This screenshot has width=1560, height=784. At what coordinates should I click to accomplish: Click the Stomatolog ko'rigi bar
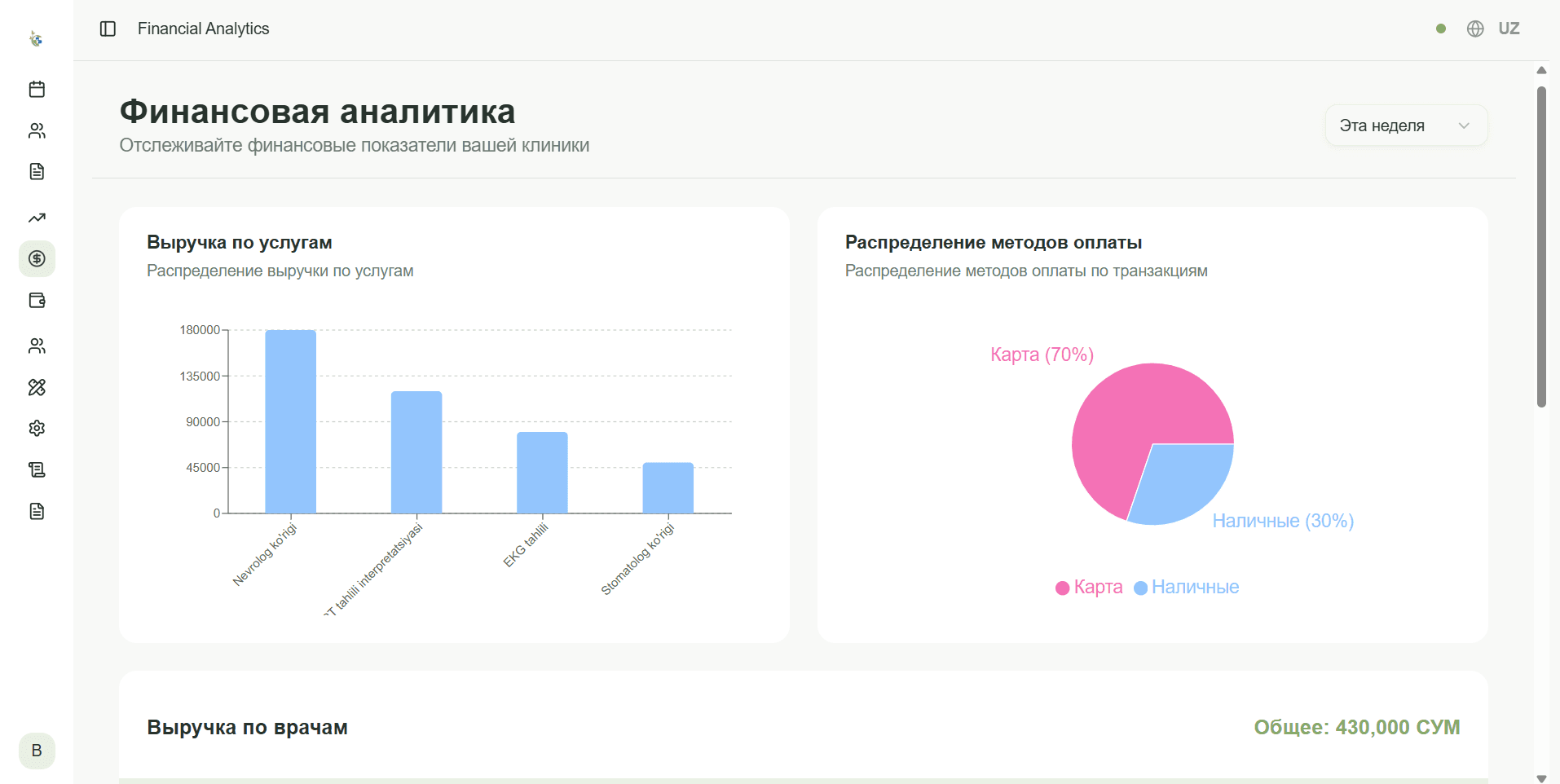[668, 488]
